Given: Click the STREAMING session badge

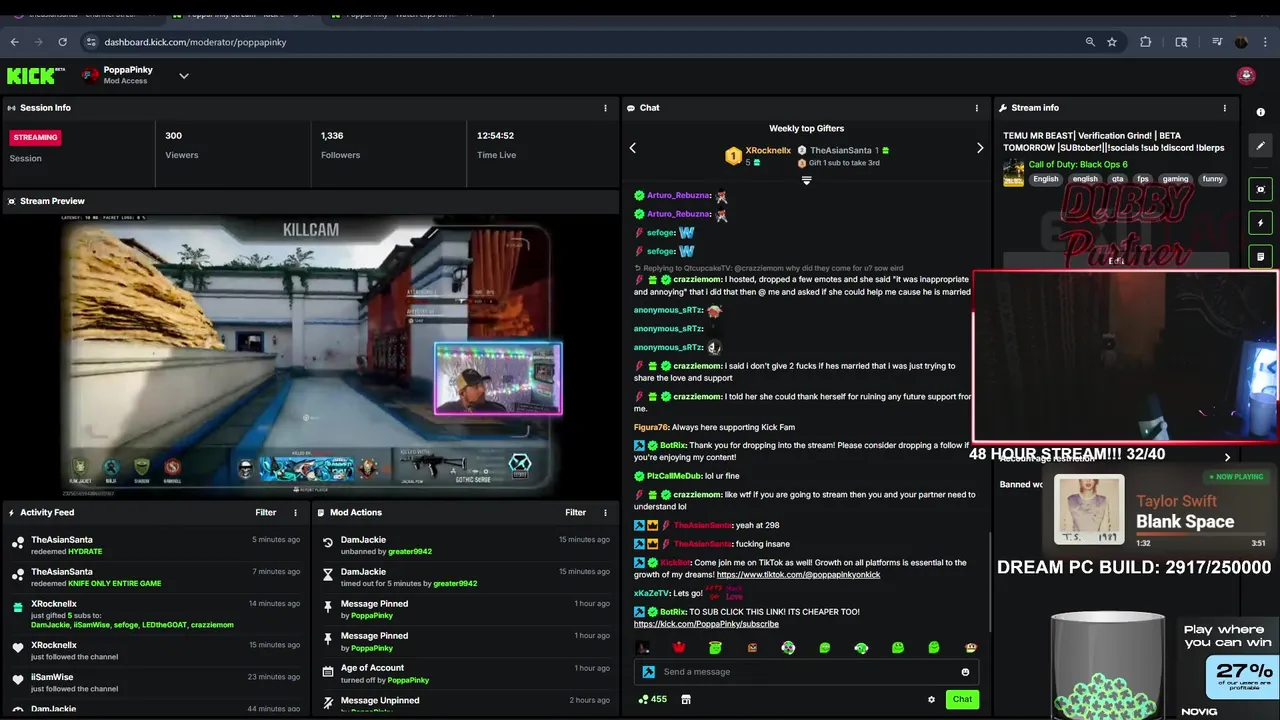Looking at the screenshot, I should pyautogui.click(x=36, y=137).
